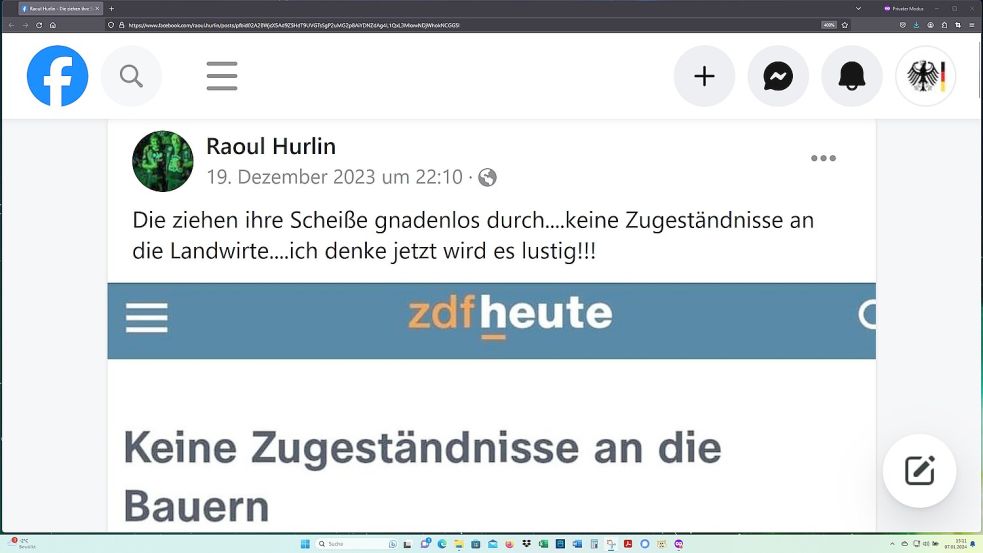Open Messenger chats
This screenshot has width=983, height=553.
click(778, 76)
